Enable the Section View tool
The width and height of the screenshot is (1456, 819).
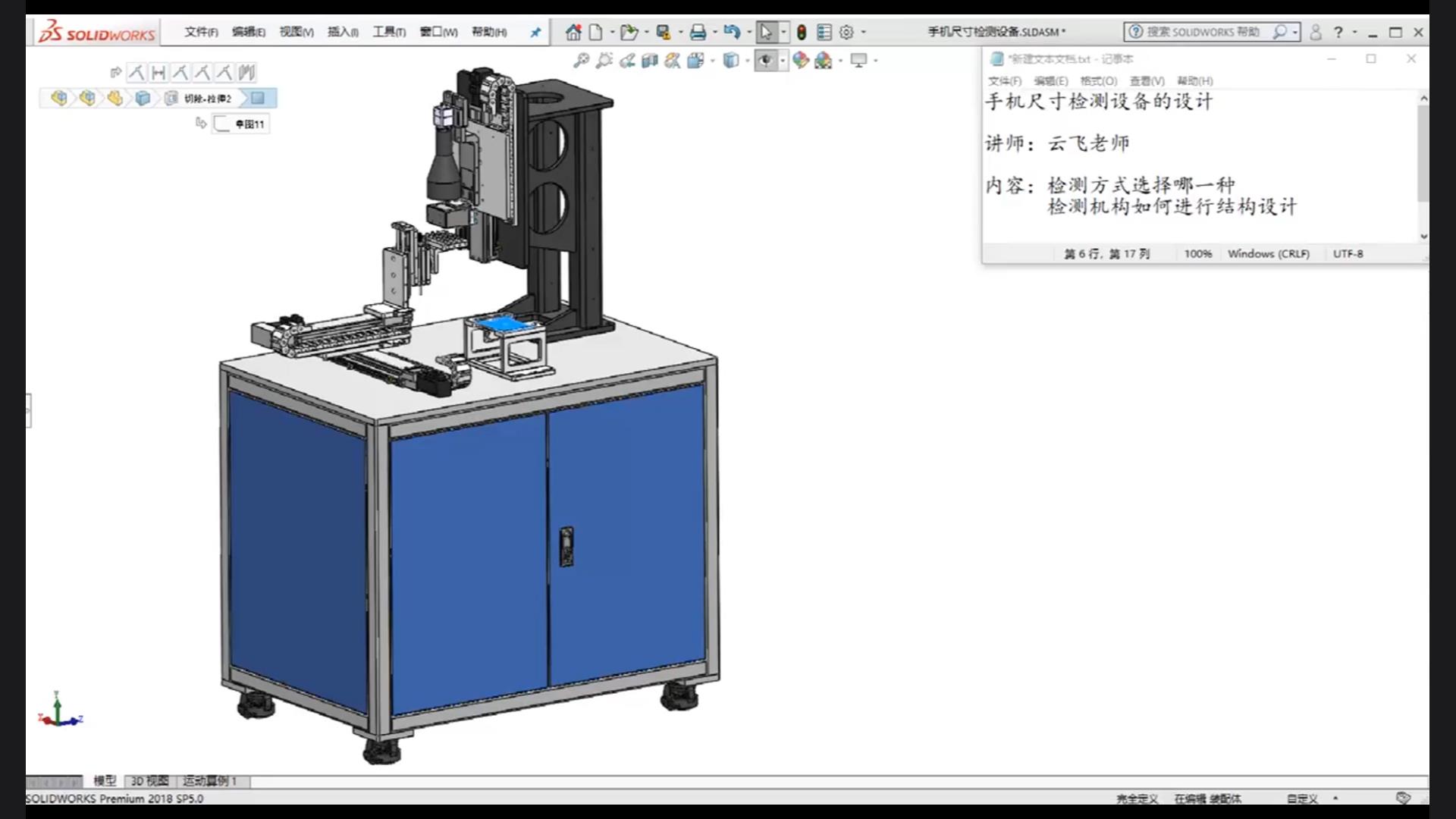(650, 60)
